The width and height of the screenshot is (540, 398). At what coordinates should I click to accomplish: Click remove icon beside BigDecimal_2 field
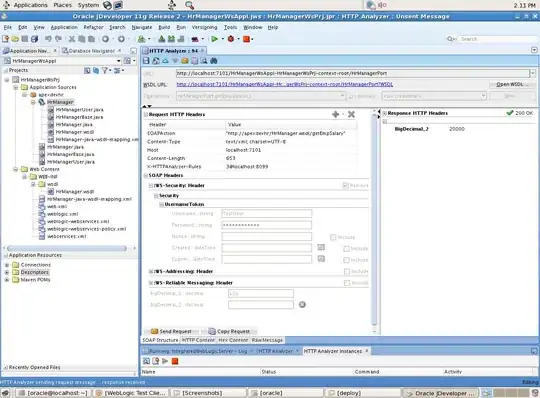(x=302, y=304)
